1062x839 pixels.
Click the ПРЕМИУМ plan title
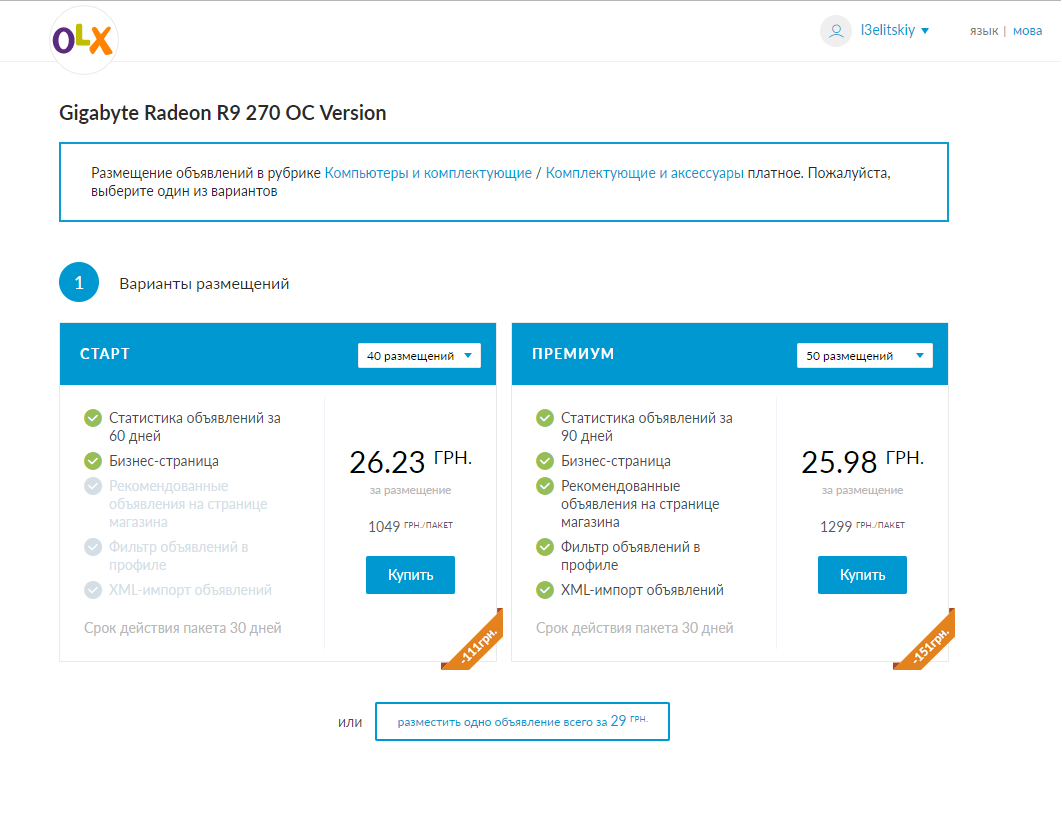pyautogui.click(x=573, y=354)
